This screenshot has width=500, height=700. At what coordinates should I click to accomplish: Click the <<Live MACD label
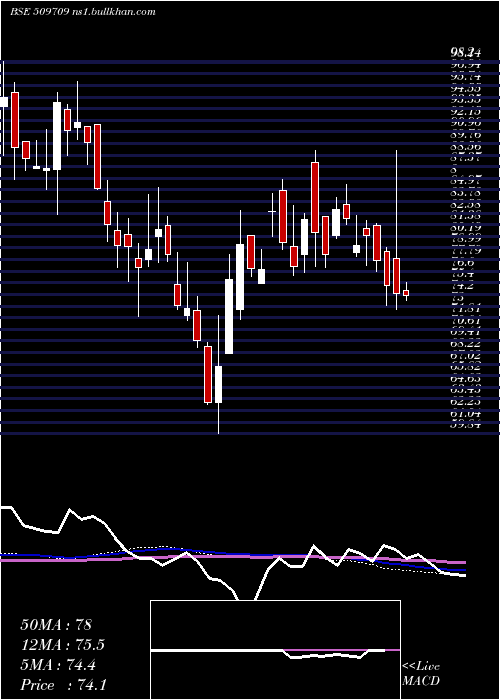click(421, 674)
